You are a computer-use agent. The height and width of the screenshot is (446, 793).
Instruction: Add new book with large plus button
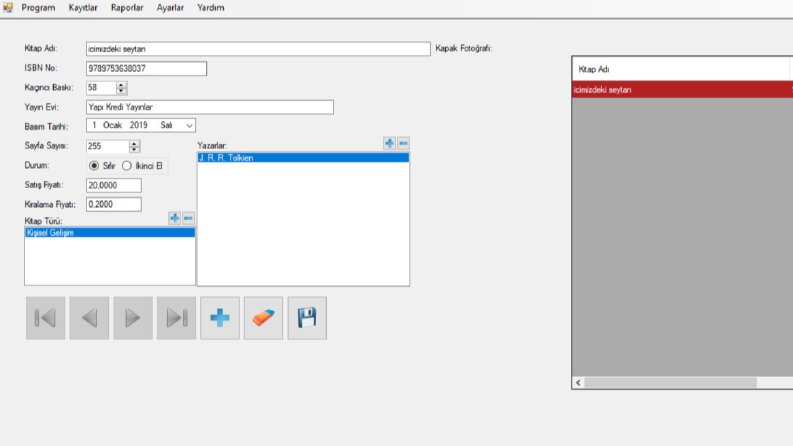coord(219,318)
